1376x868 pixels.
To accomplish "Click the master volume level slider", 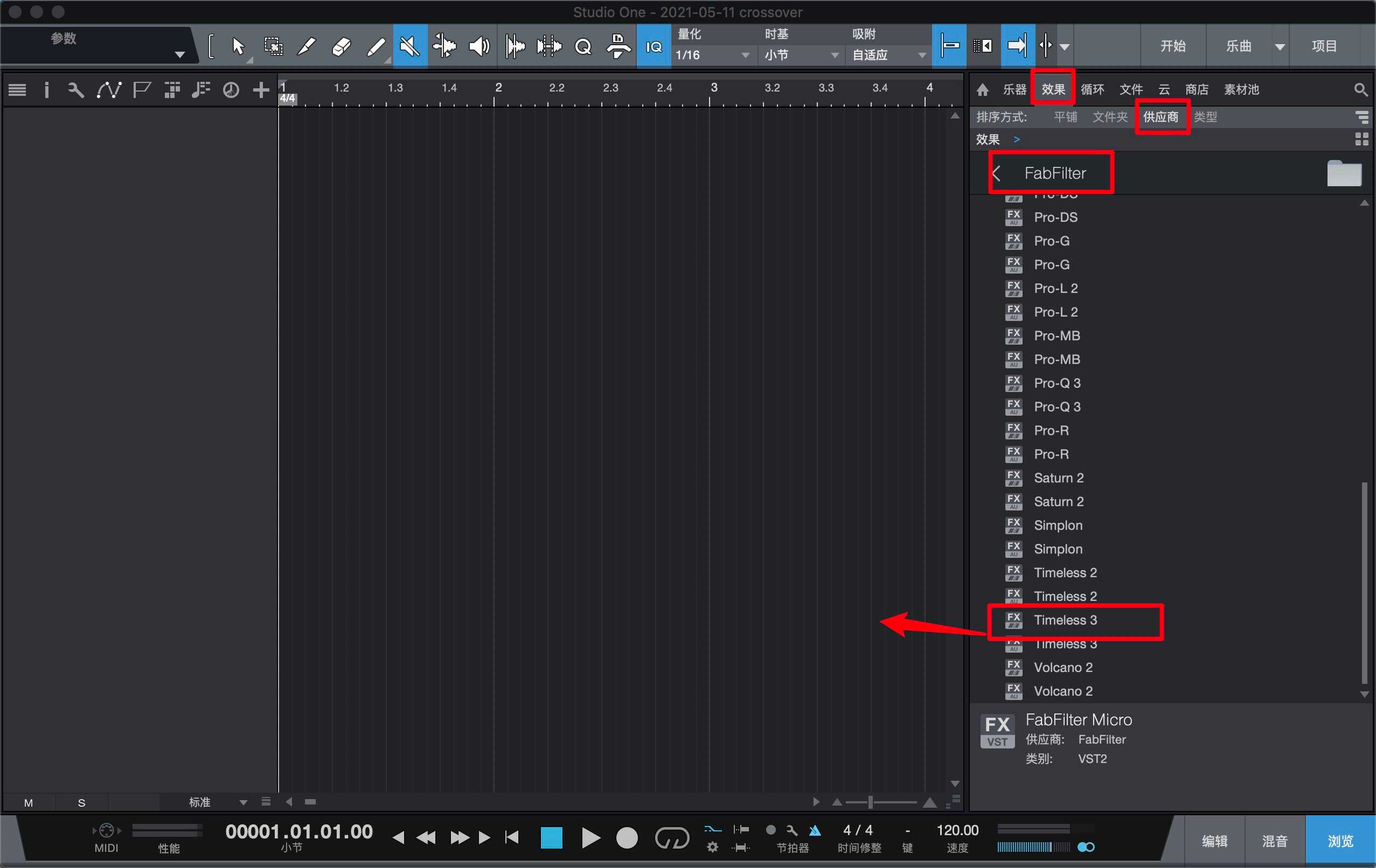I will [x=1033, y=847].
